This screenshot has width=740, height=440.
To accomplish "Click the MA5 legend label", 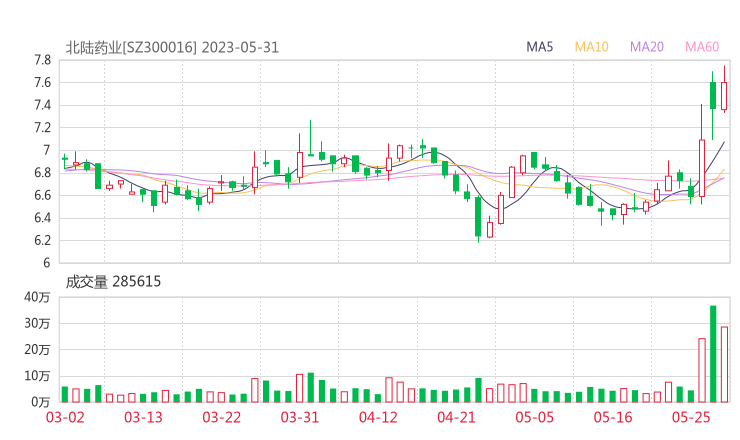I will pyautogui.click(x=539, y=47).
